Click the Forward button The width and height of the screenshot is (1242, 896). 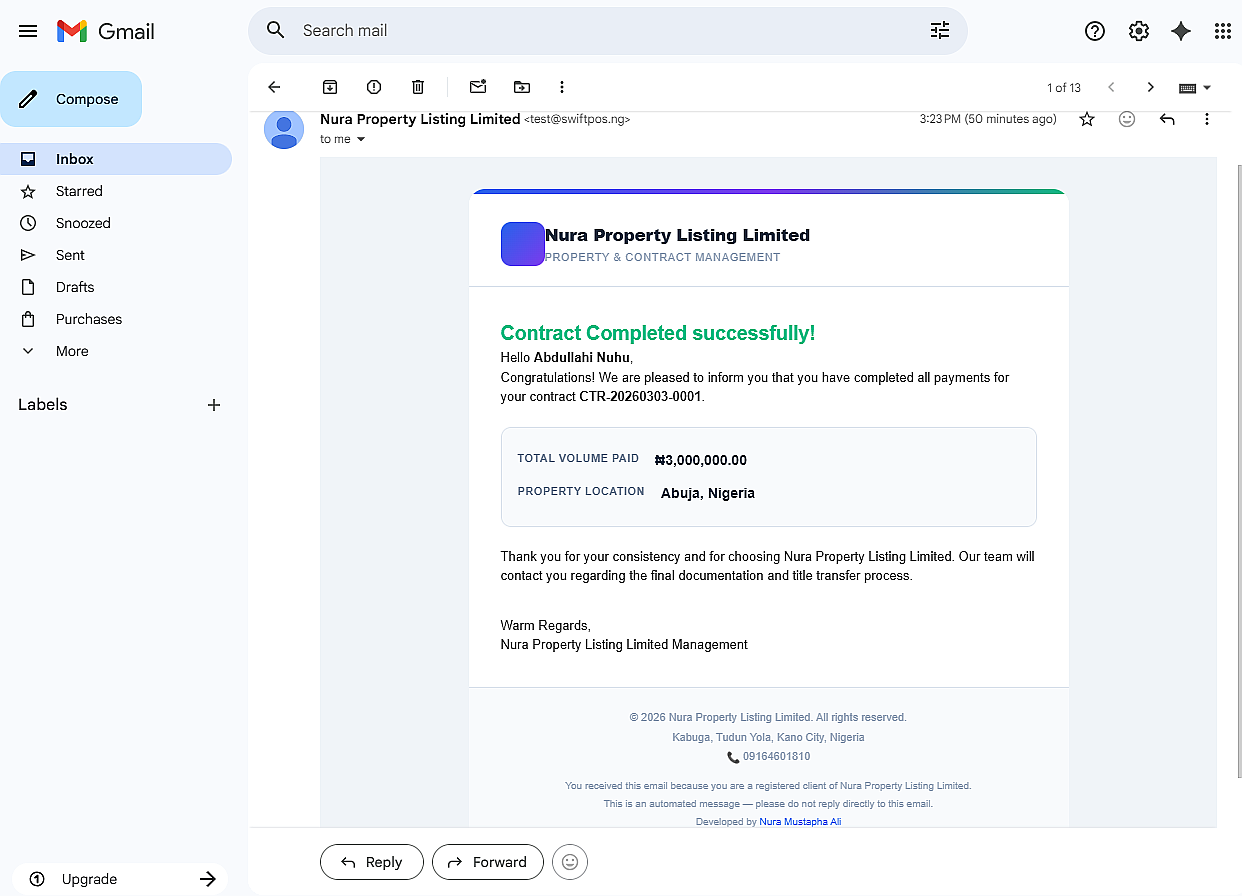[x=487, y=862]
